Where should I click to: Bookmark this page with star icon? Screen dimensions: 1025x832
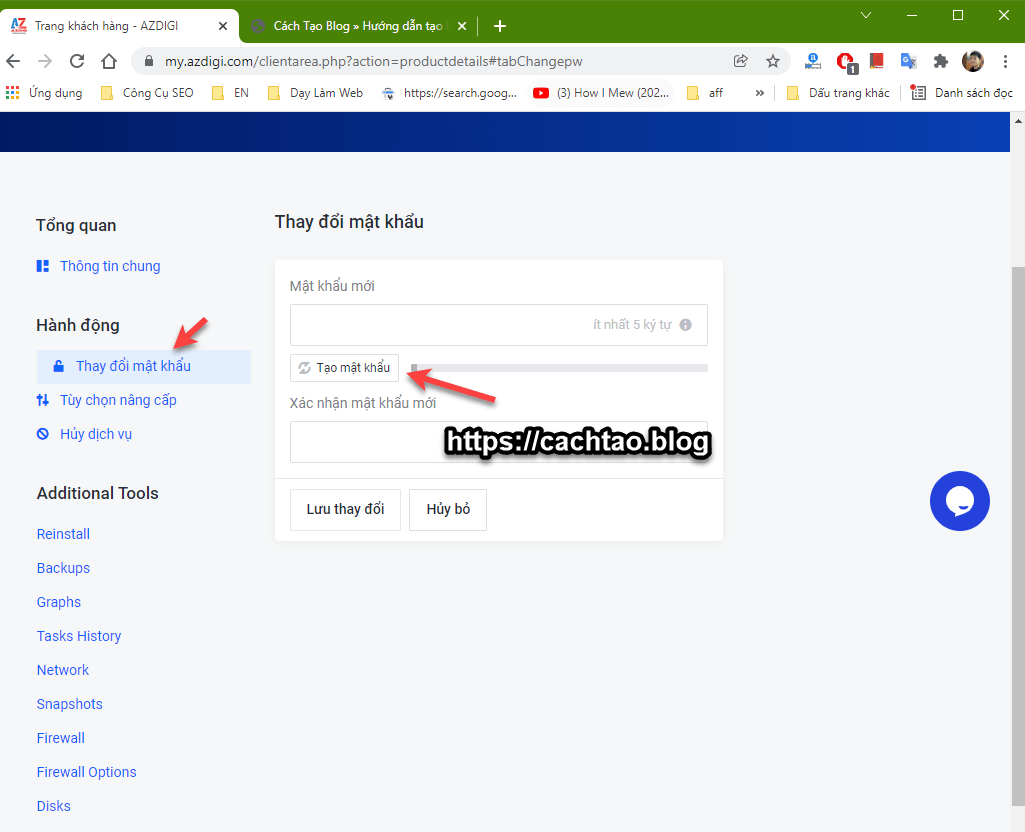coord(773,61)
